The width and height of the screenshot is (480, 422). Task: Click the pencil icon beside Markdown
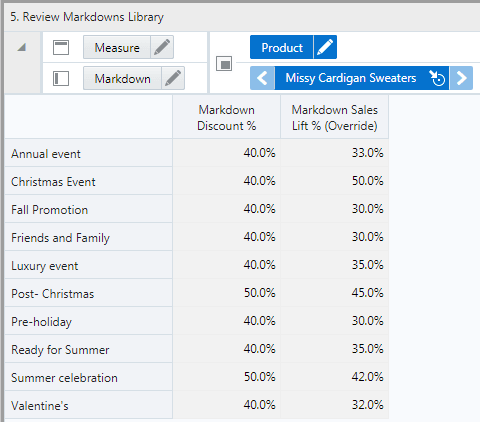coord(173,78)
